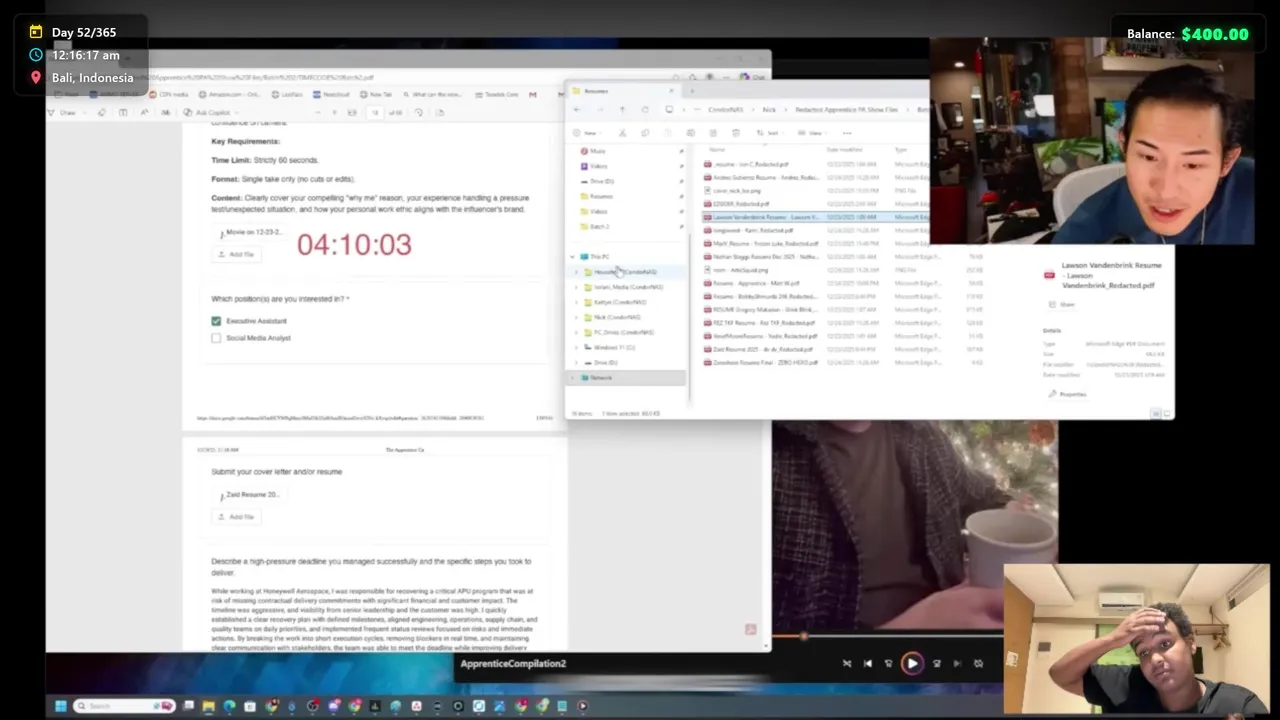Open the CDN media bookmark

pyautogui.click(x=169, y=94)
